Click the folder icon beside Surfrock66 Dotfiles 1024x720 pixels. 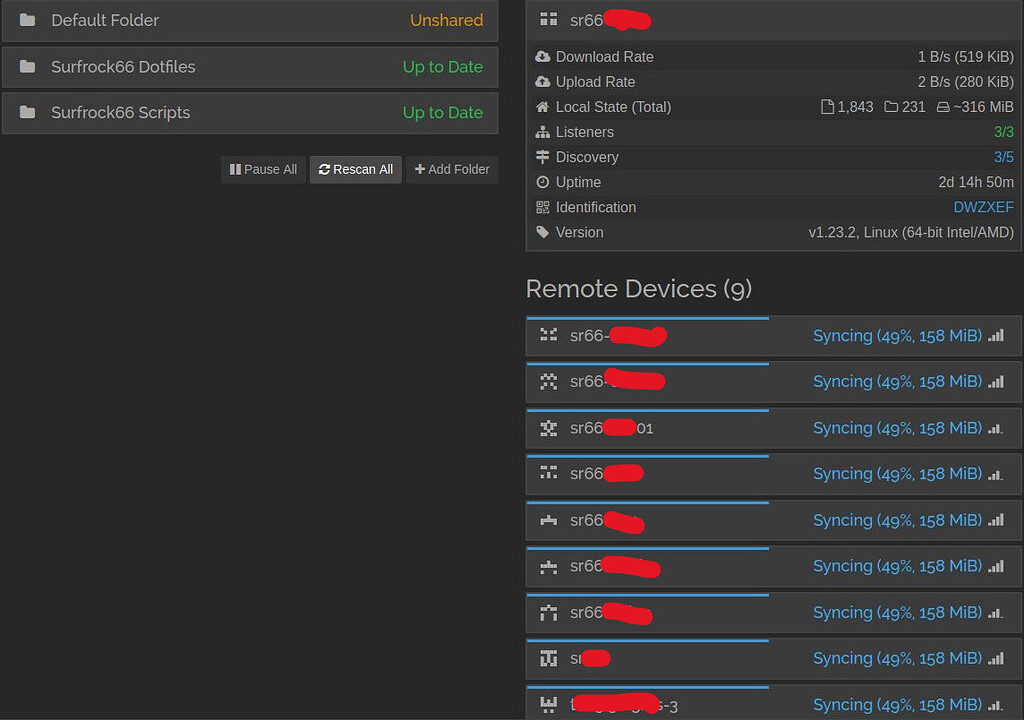(28, 67)
